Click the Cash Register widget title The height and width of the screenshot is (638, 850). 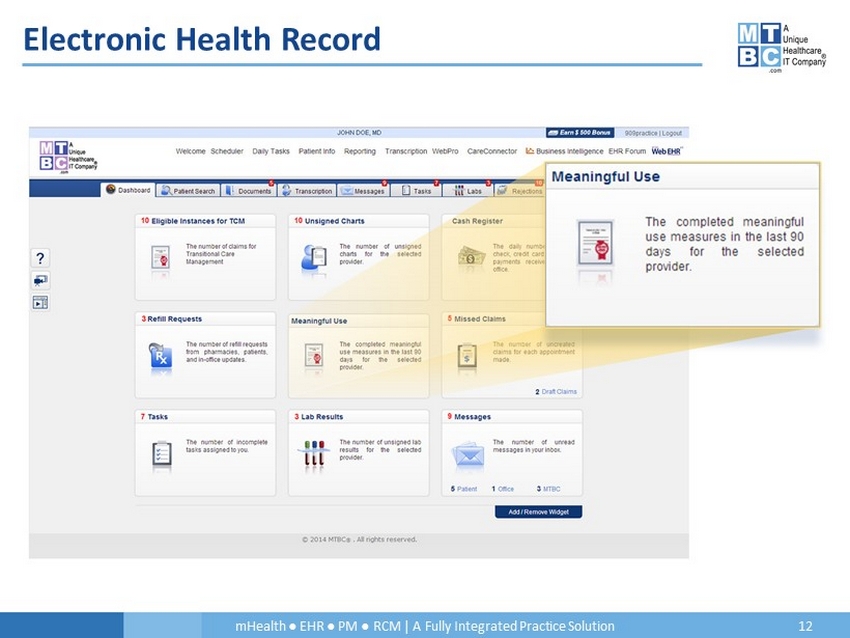pos(477,221)
